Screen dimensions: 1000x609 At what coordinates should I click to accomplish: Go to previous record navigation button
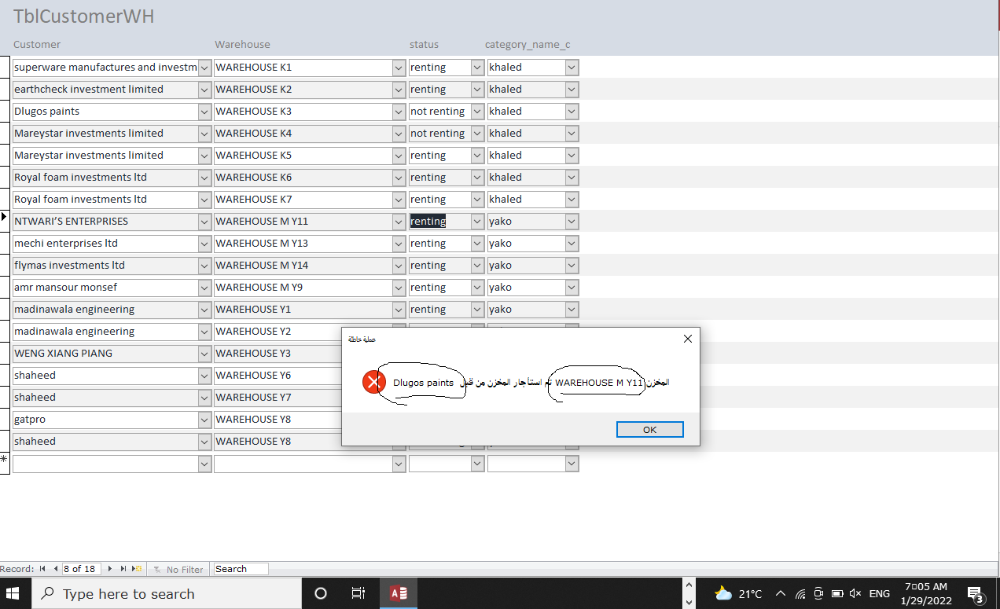coord(55,569)
